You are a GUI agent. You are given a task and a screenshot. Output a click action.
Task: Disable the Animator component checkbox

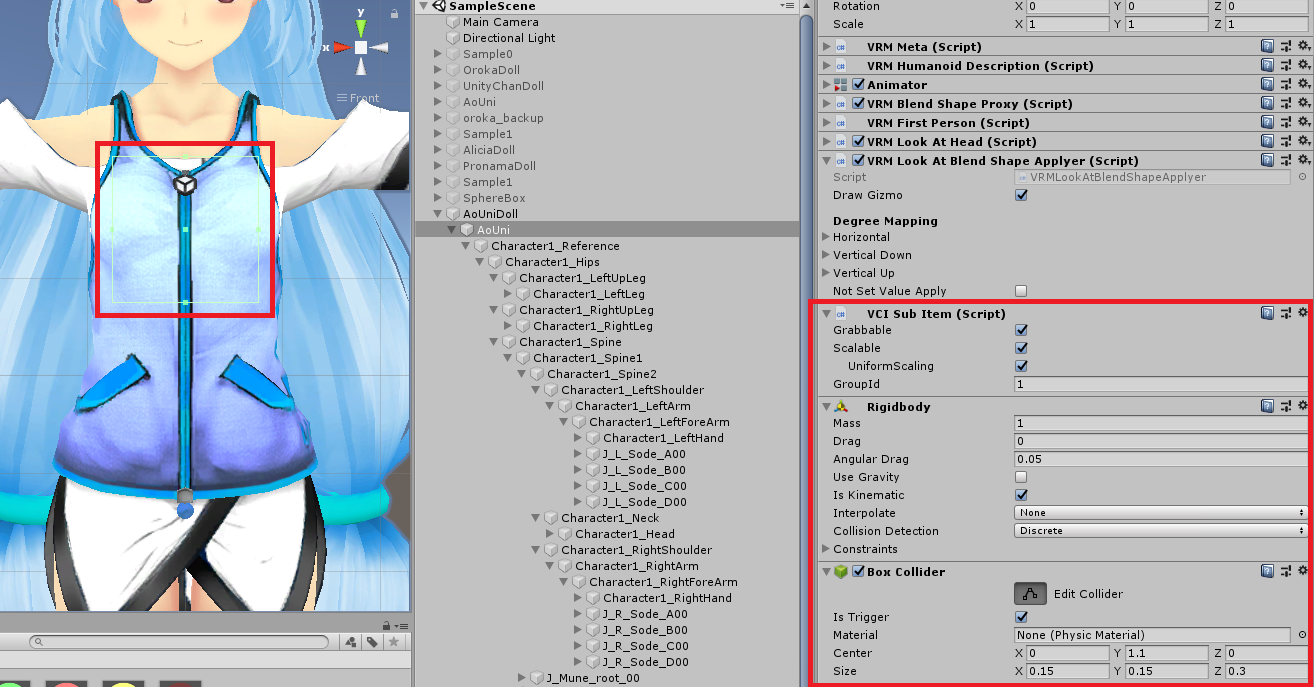pos(858,85)
